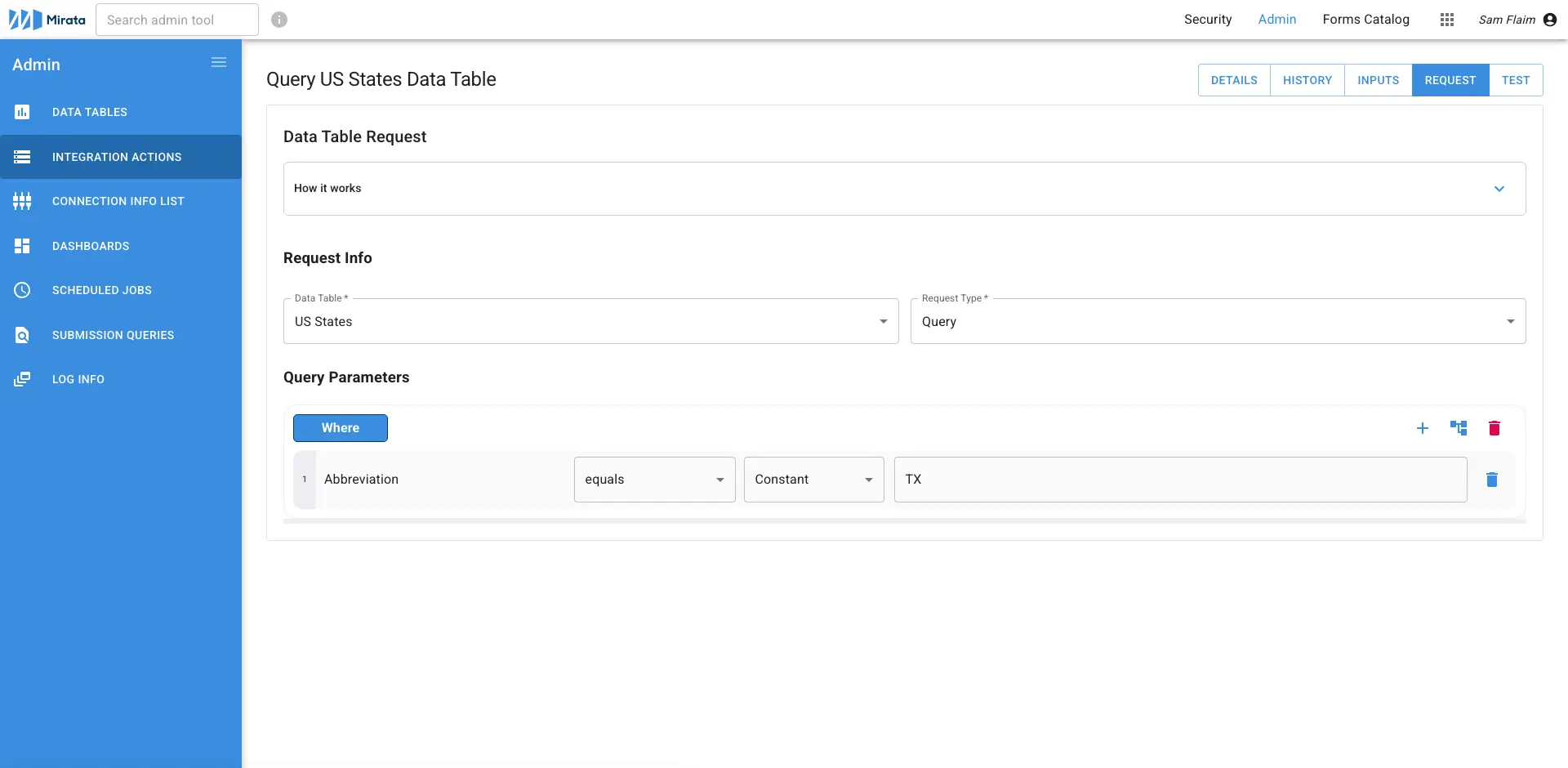Switch to the HISTORY tab

[x=1307, y=79]
